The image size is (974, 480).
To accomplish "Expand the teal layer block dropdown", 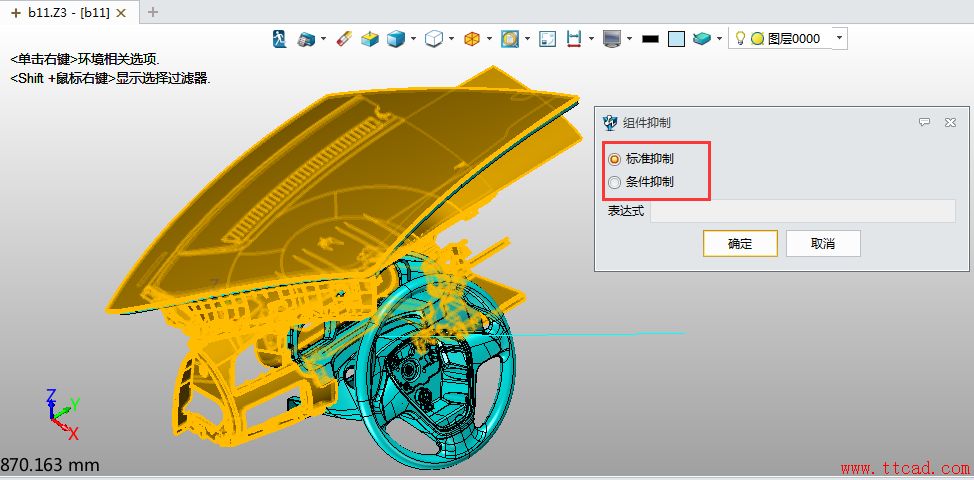I will click(x=719, y=39).
